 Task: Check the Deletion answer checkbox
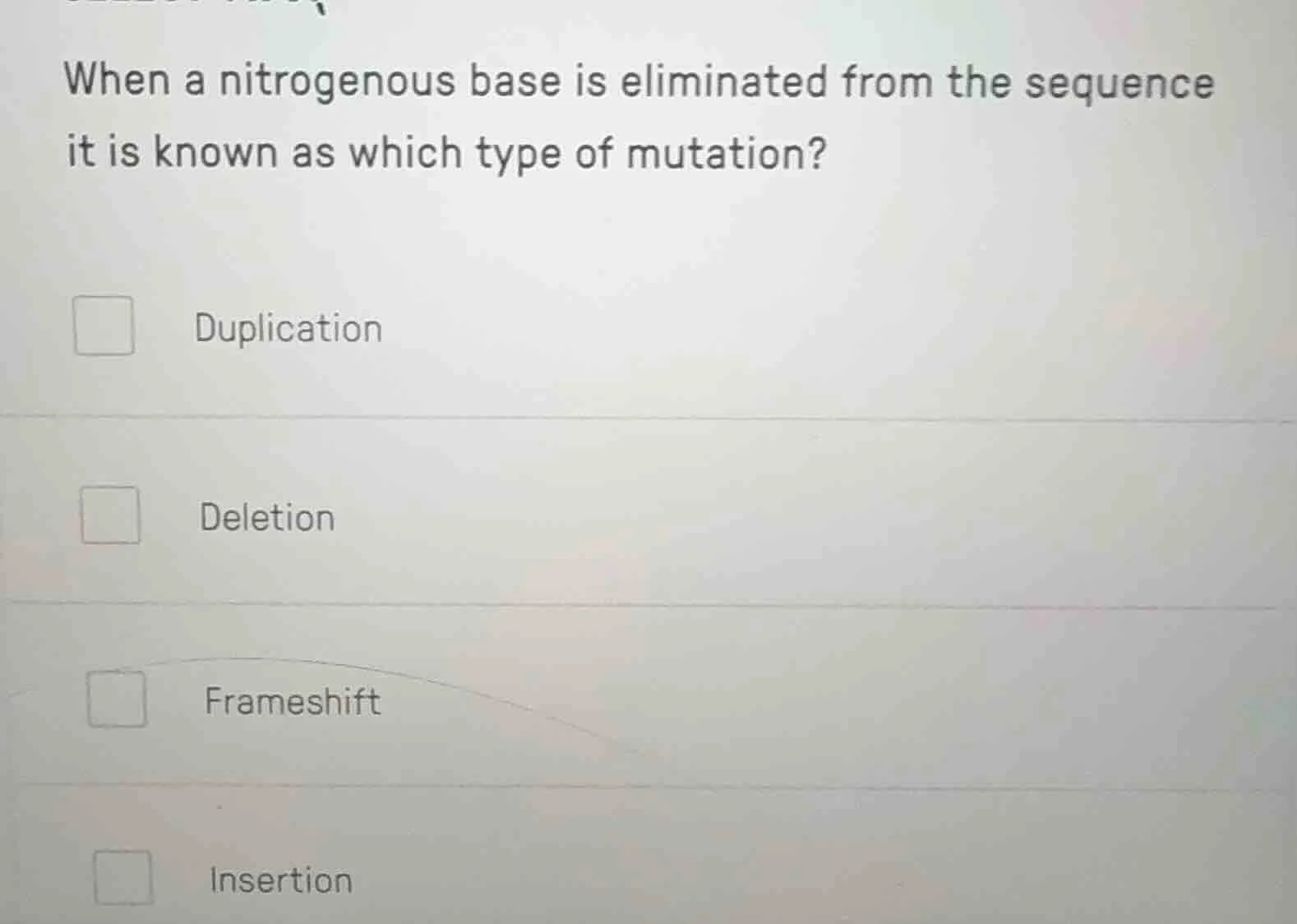point(112,516)
